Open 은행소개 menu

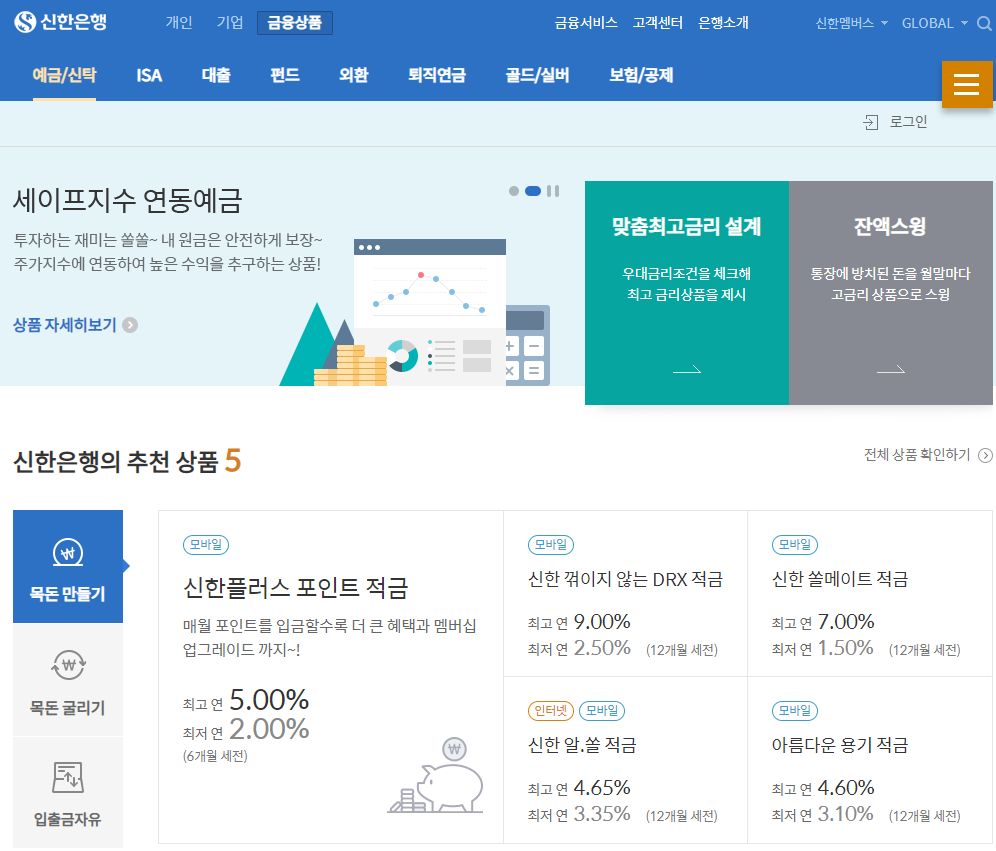tap(723, 23)
